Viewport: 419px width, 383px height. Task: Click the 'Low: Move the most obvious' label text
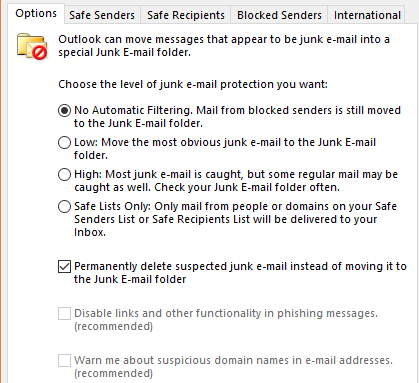(225, 149)
